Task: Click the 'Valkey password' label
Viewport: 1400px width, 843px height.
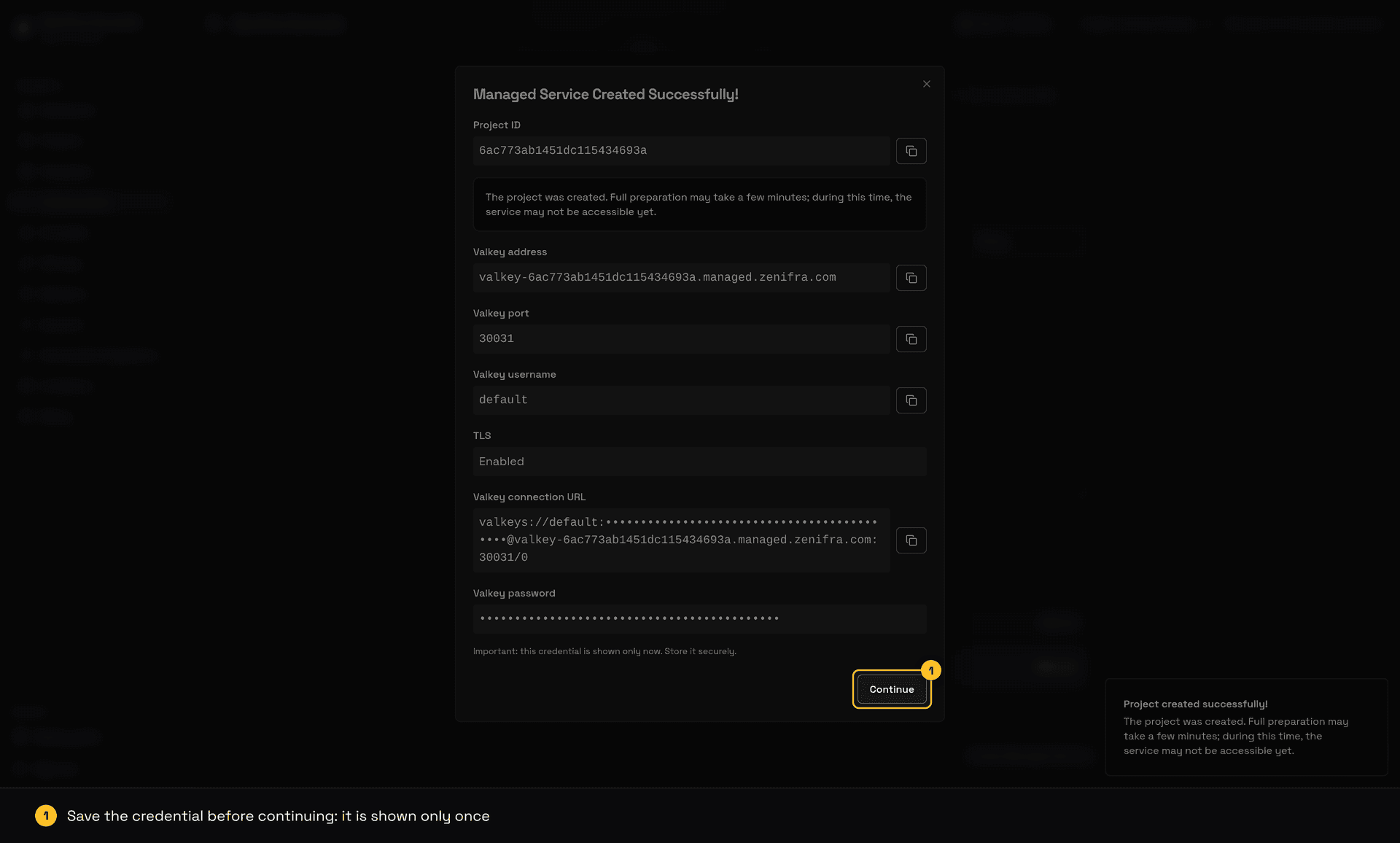Action: tap(514, 594)
